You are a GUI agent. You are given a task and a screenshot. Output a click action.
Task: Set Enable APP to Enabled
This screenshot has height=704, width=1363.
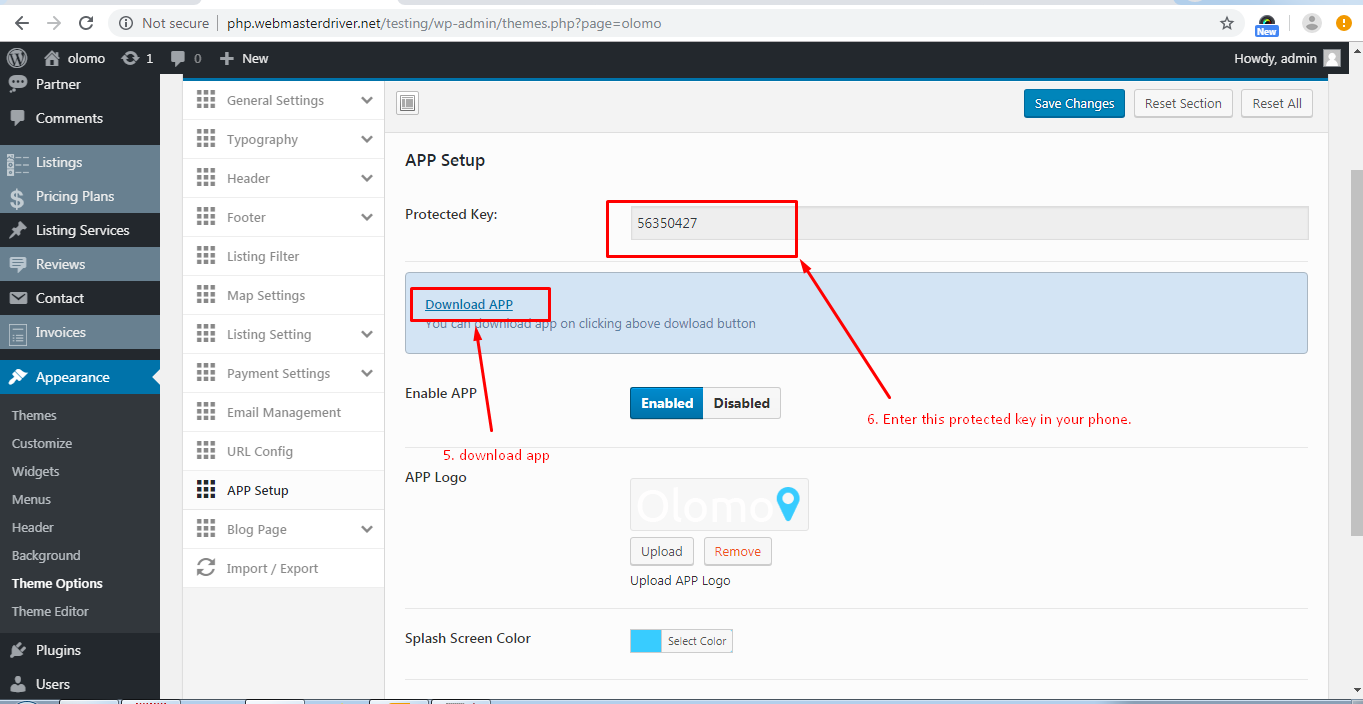[667, 403]
